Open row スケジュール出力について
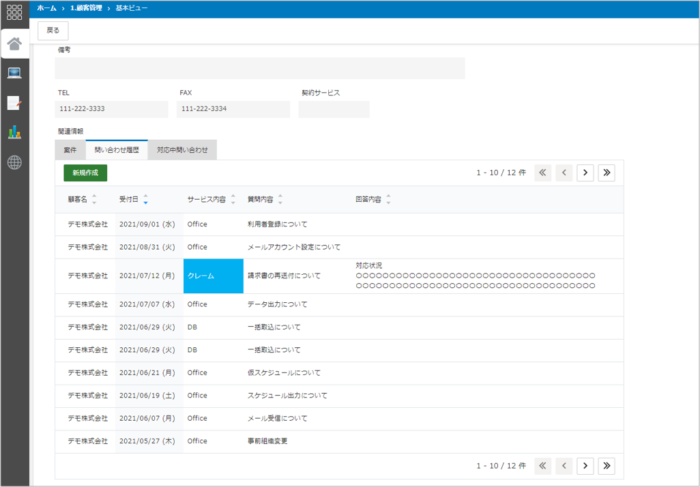Image resolution: width=700 pixels, height=487 pixels. (339, 395)
